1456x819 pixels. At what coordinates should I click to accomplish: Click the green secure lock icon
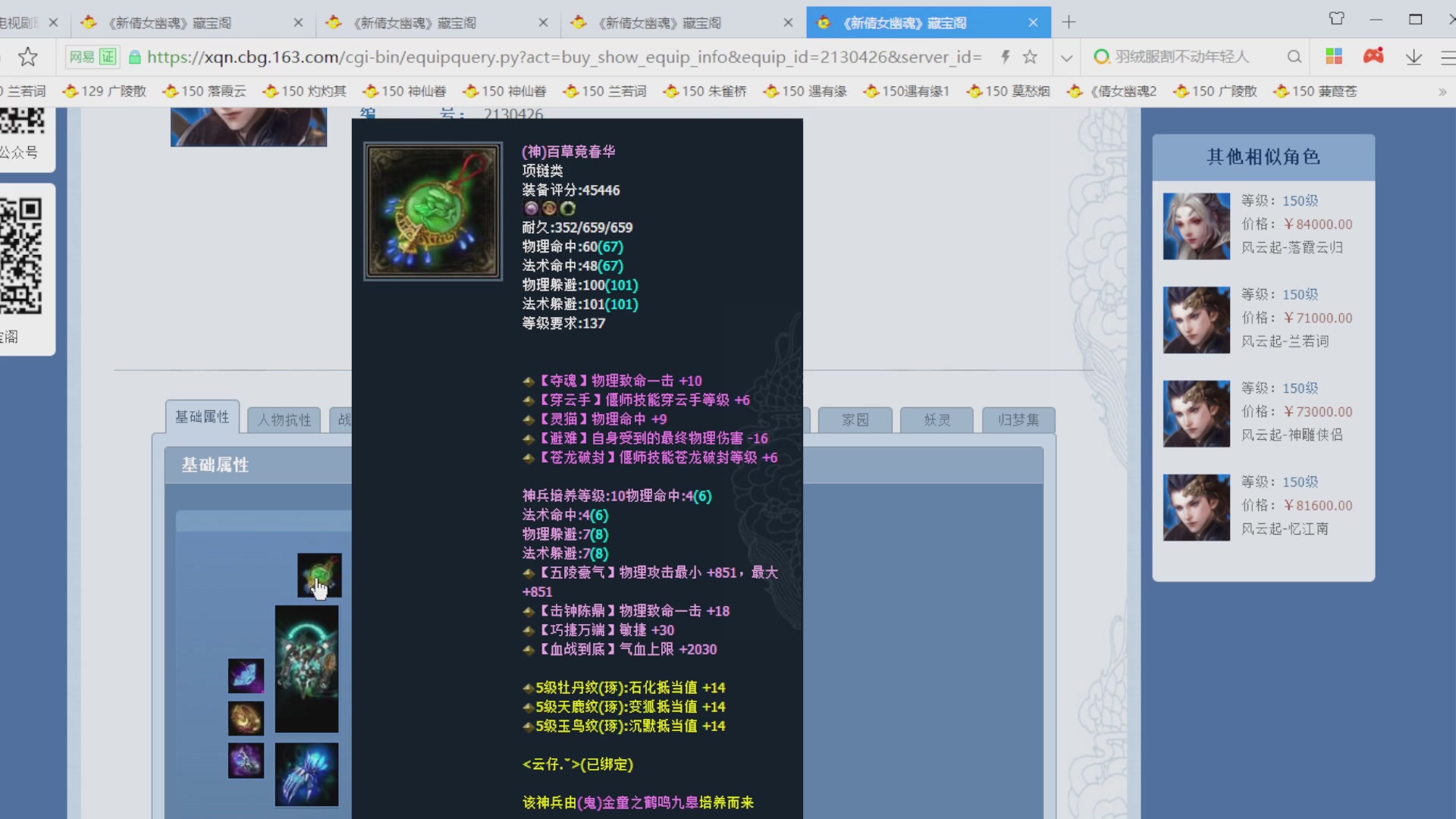(135, 57)
